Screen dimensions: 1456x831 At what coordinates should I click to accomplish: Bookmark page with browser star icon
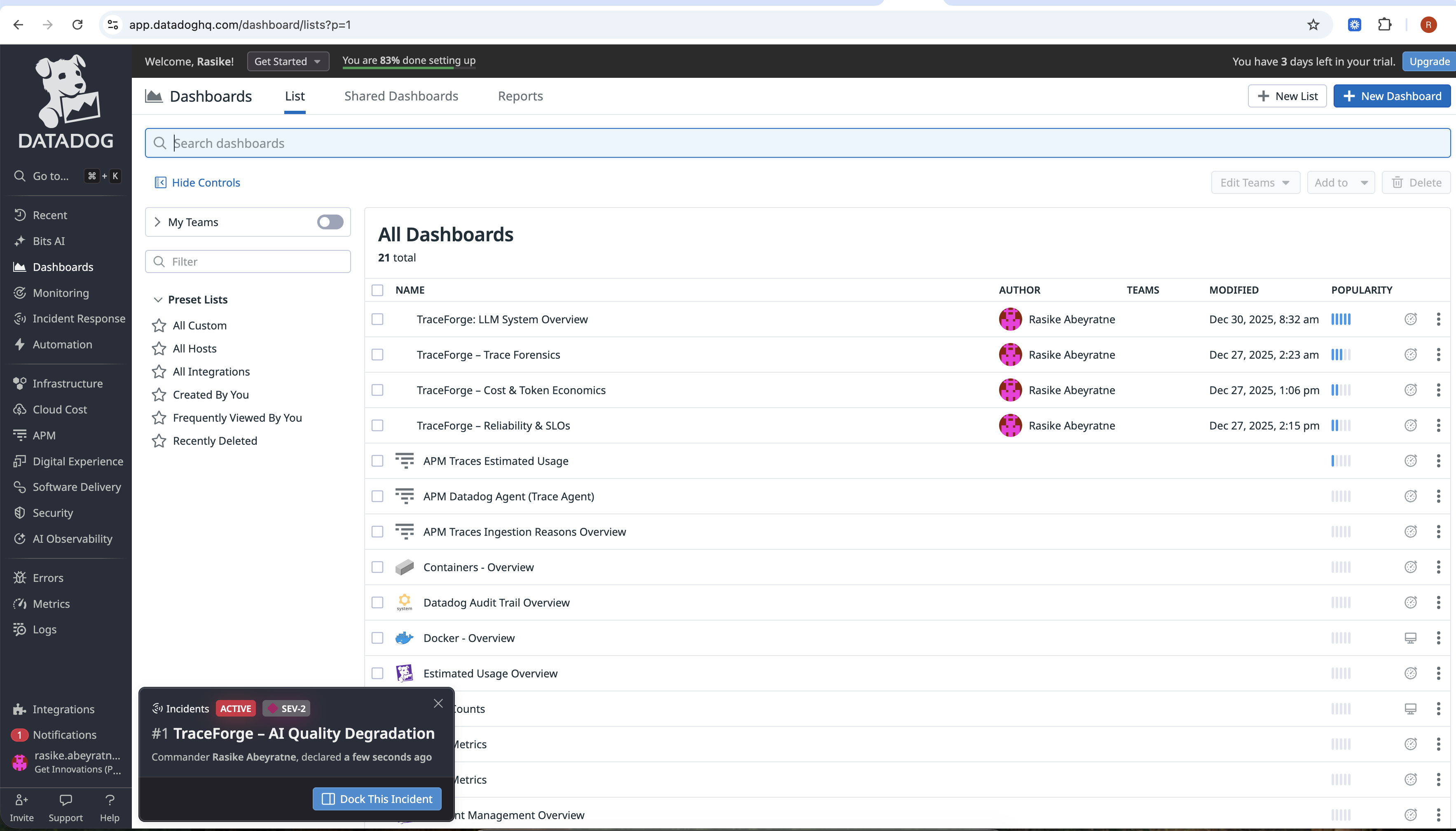(x=1313, y=25)
